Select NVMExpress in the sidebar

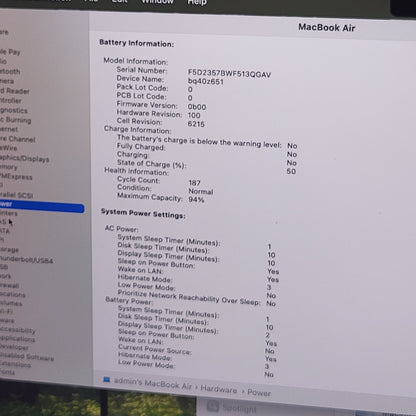click(16, 176)
